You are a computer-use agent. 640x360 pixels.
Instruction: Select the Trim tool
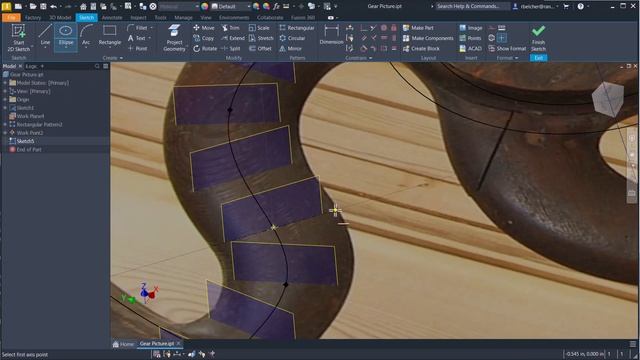(231, 28)
